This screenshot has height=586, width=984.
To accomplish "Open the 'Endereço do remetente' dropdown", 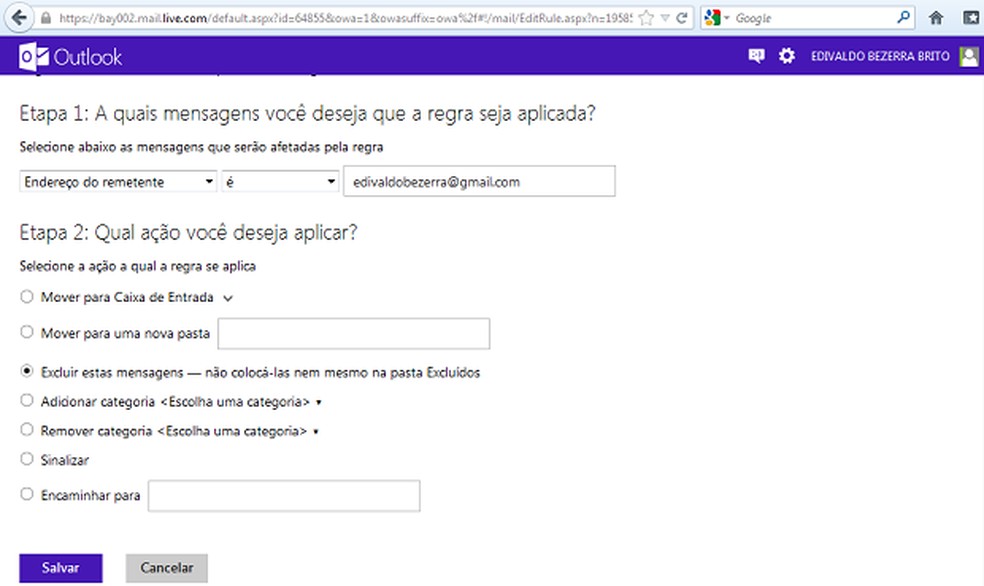I will tap(118, 182).
